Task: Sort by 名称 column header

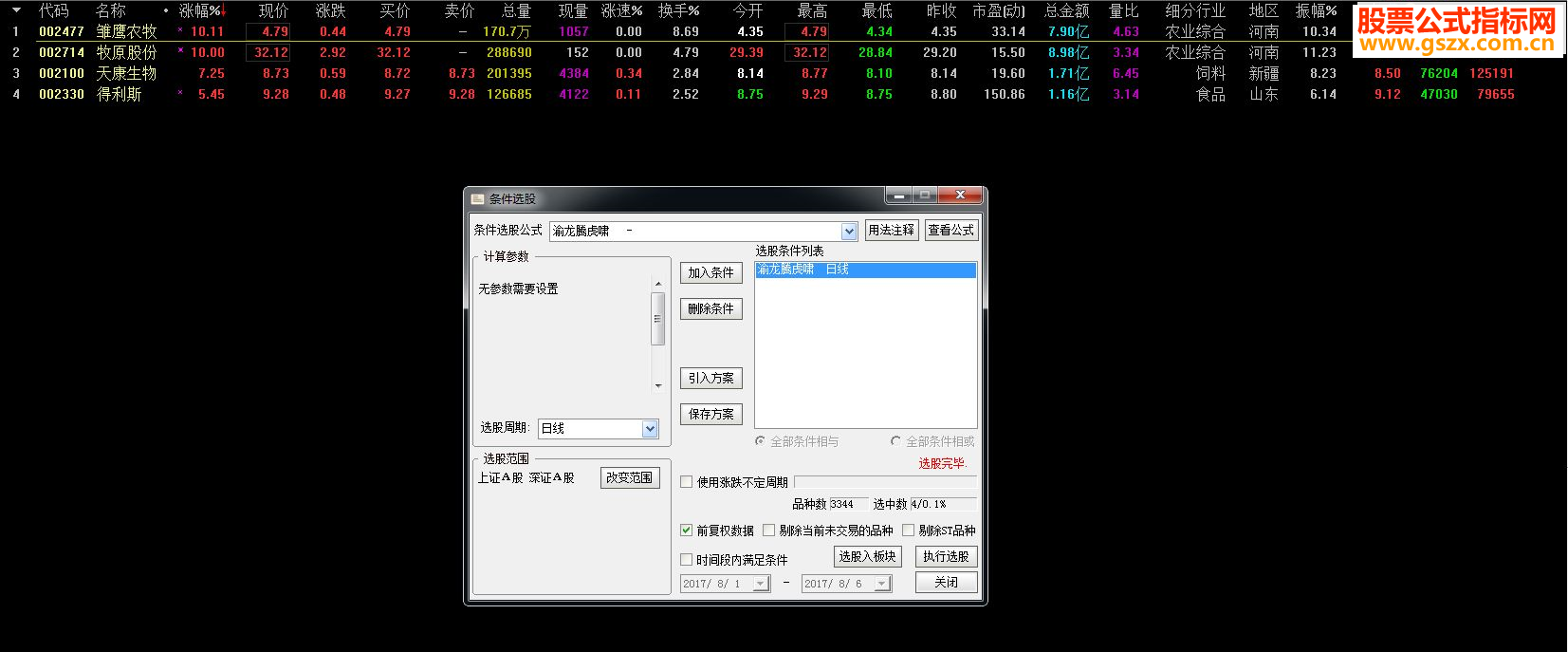Action: (111, 10)
